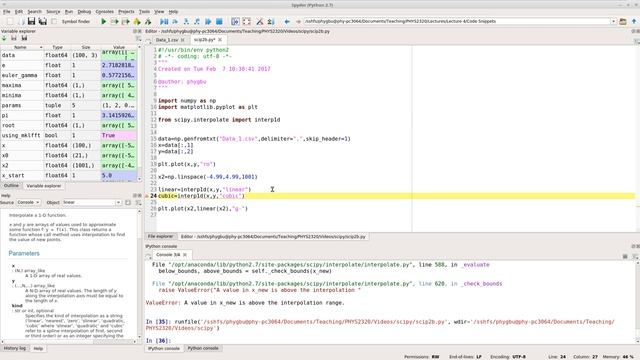Open the Consoles menu
Image resolution: width=640 pixels, height=360 pixels.
click(104, 11)
